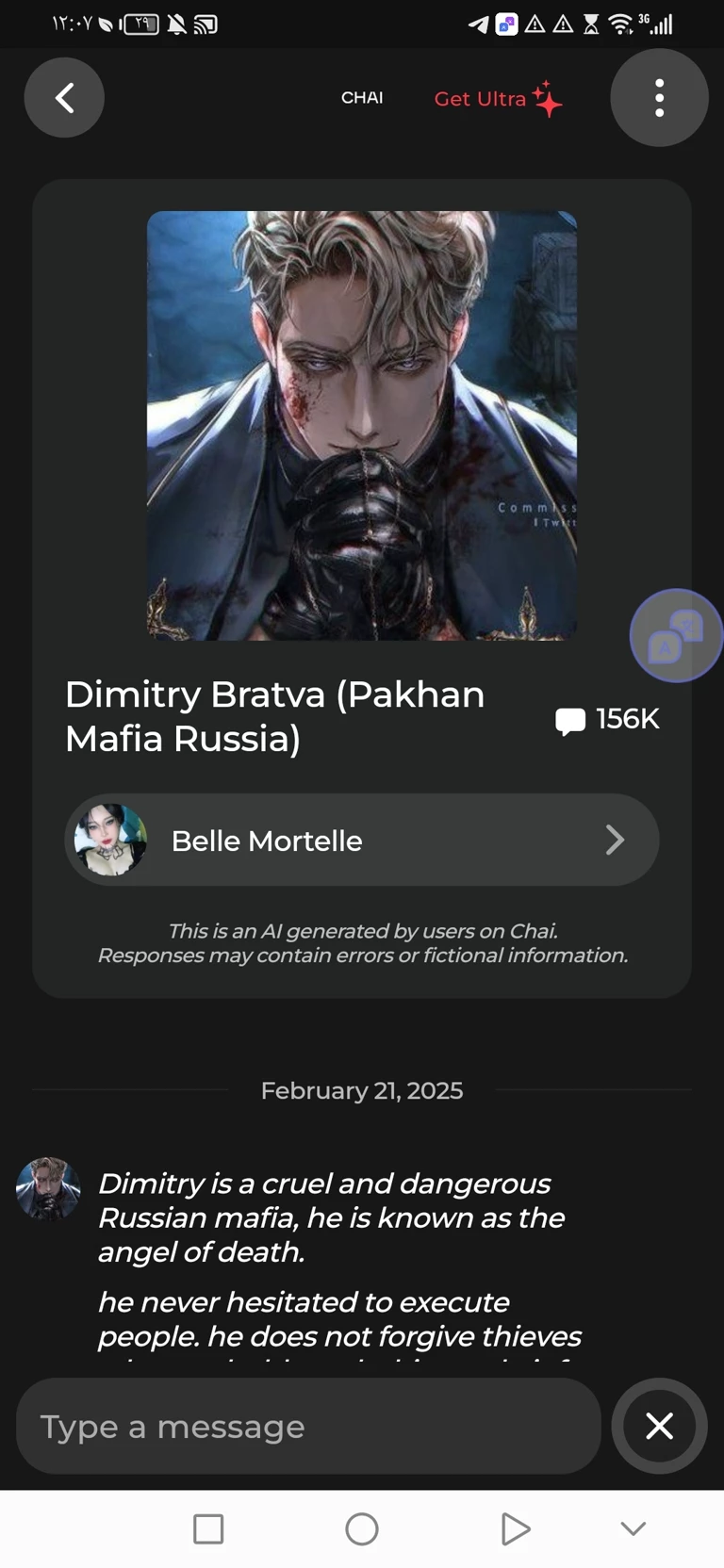Tap the Android recent apps square
The height and width of the screenshot is (1568, 724).
click(208, 1528)
